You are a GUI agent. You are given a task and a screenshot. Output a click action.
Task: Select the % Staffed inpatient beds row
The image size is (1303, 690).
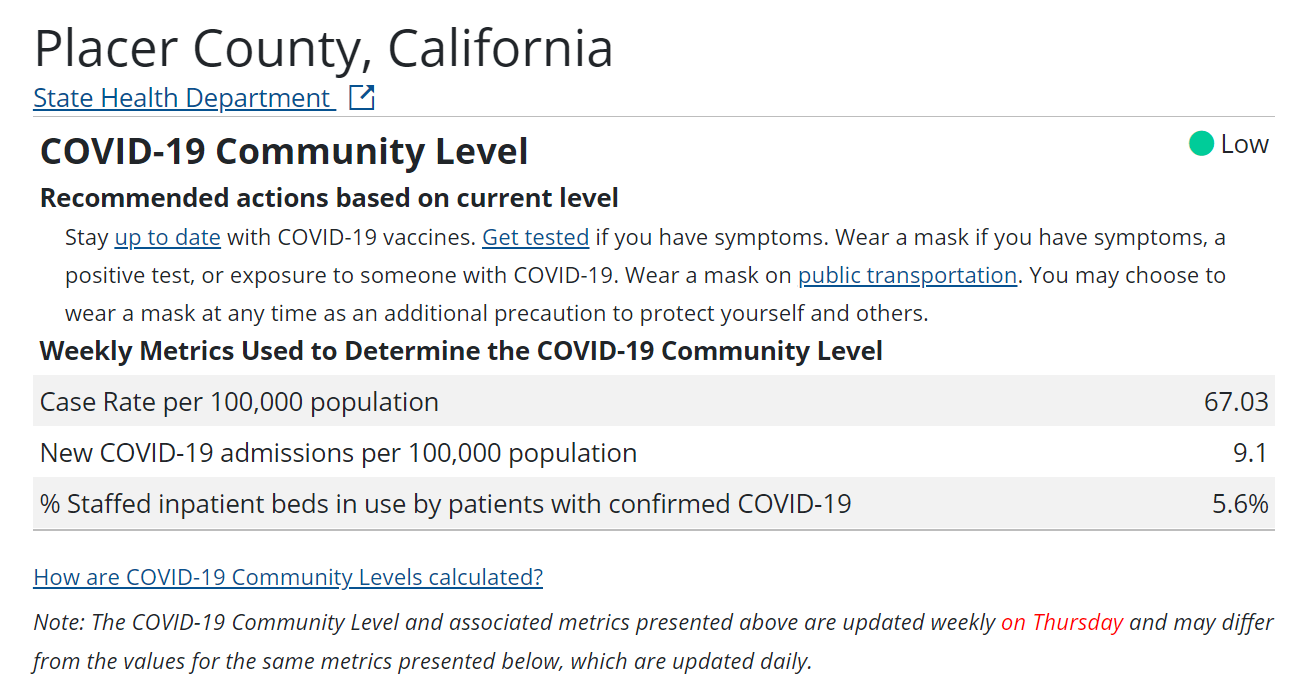(654, 503)
